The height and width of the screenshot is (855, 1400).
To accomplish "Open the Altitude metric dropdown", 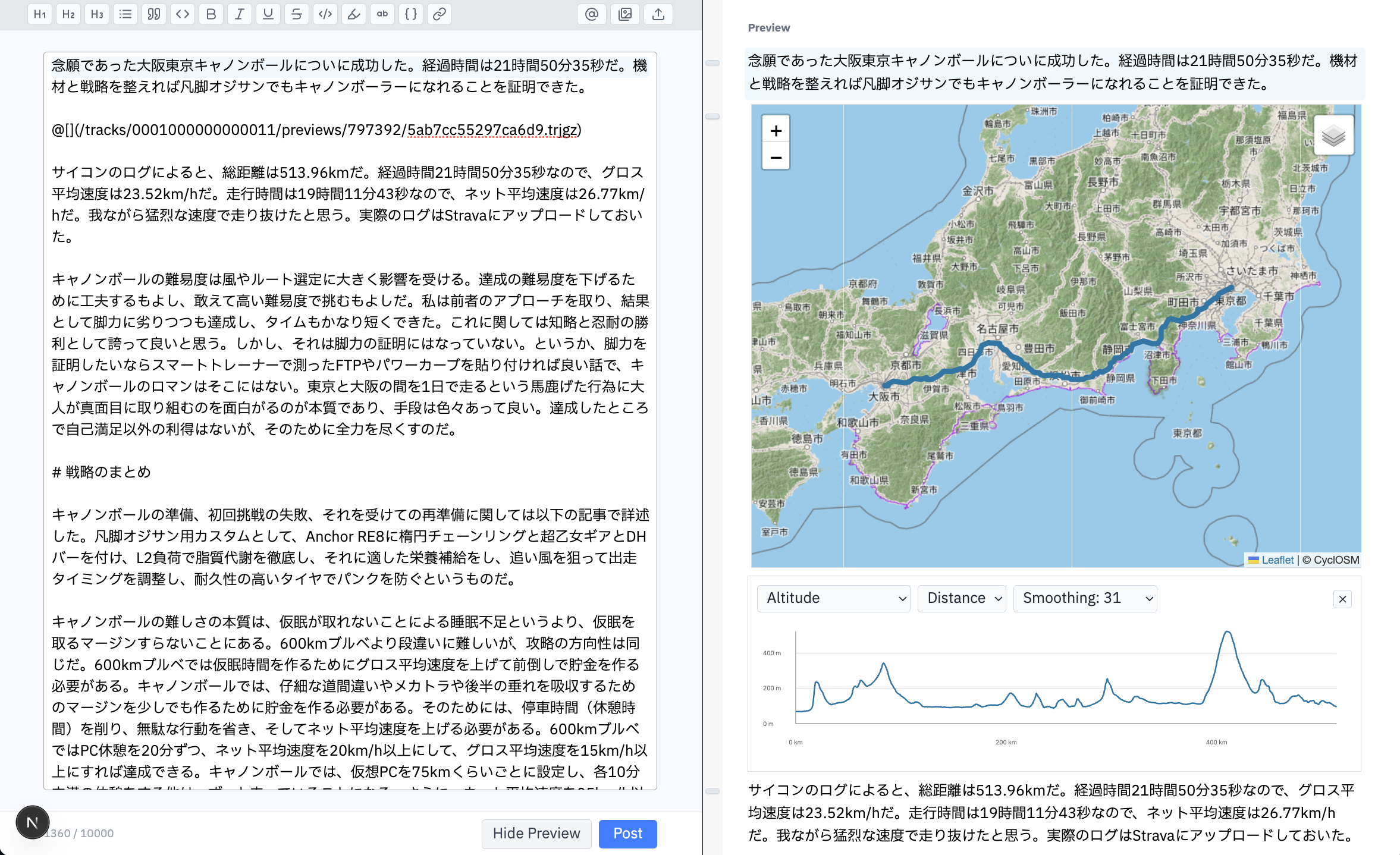I will 833,598.
